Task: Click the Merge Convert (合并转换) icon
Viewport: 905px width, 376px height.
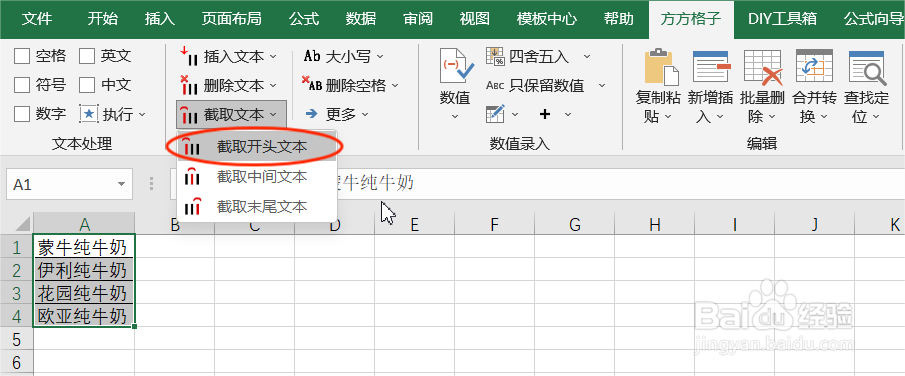Action: (814, 66)
